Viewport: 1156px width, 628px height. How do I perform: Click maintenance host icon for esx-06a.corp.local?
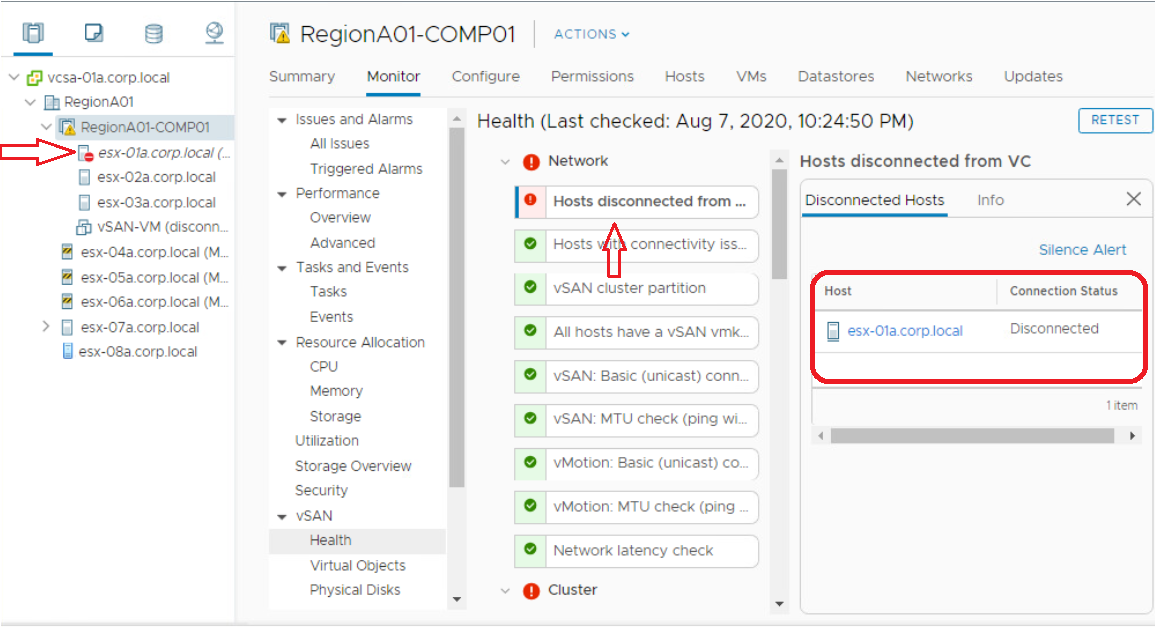67,301
